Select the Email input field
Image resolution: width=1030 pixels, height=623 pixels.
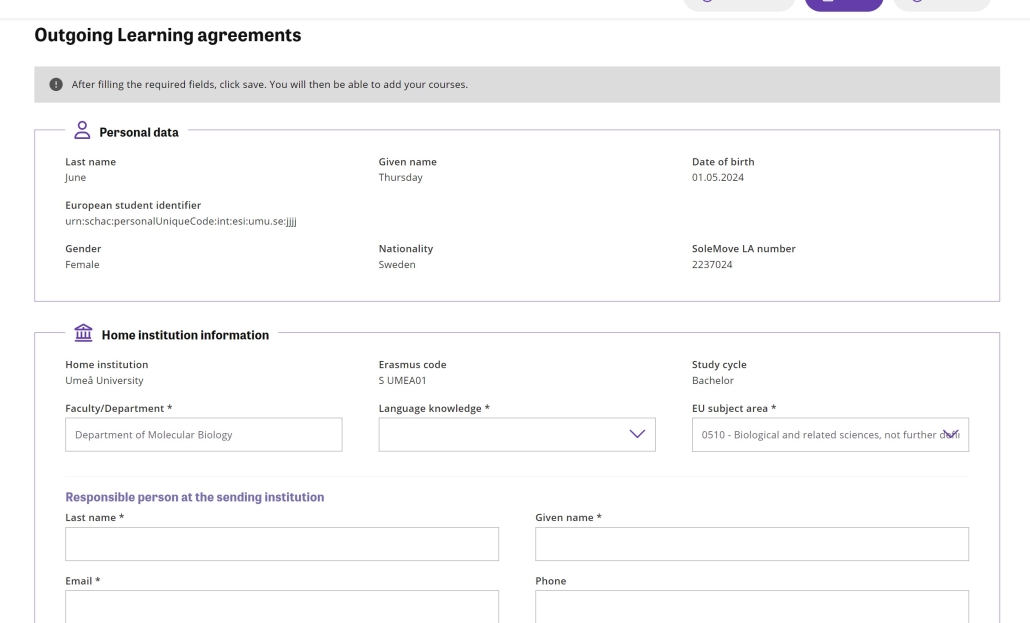(x=282, y=607)
